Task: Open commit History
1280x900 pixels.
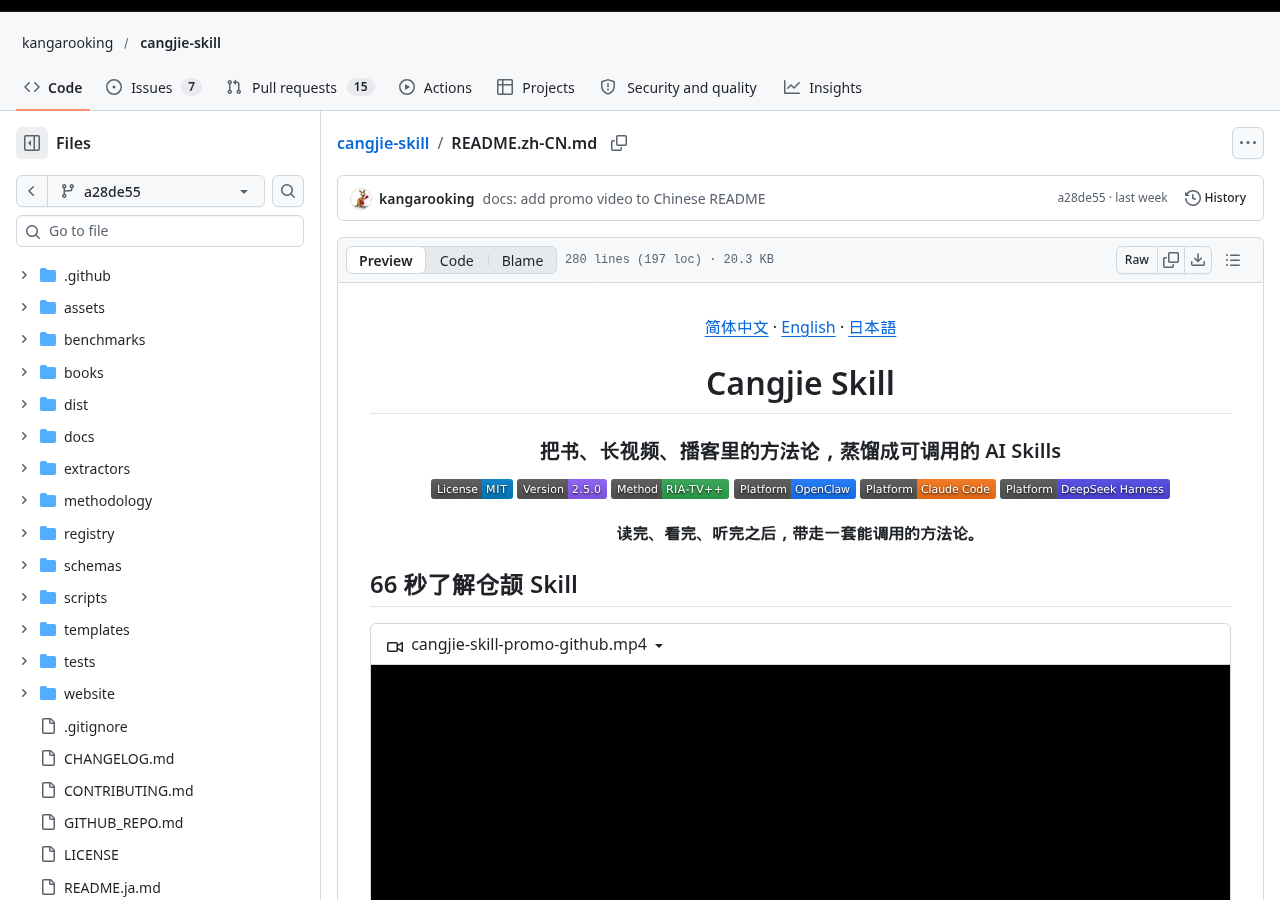Action: coord(1216,198)
